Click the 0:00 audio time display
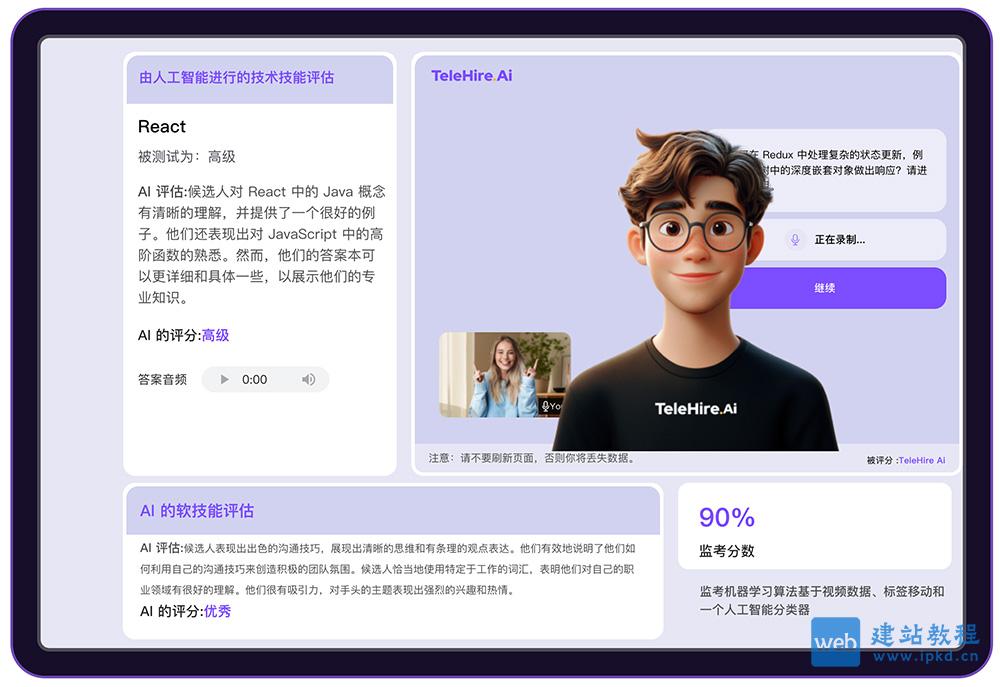This screenshot has height=687, width=1000. click(254, 380)
